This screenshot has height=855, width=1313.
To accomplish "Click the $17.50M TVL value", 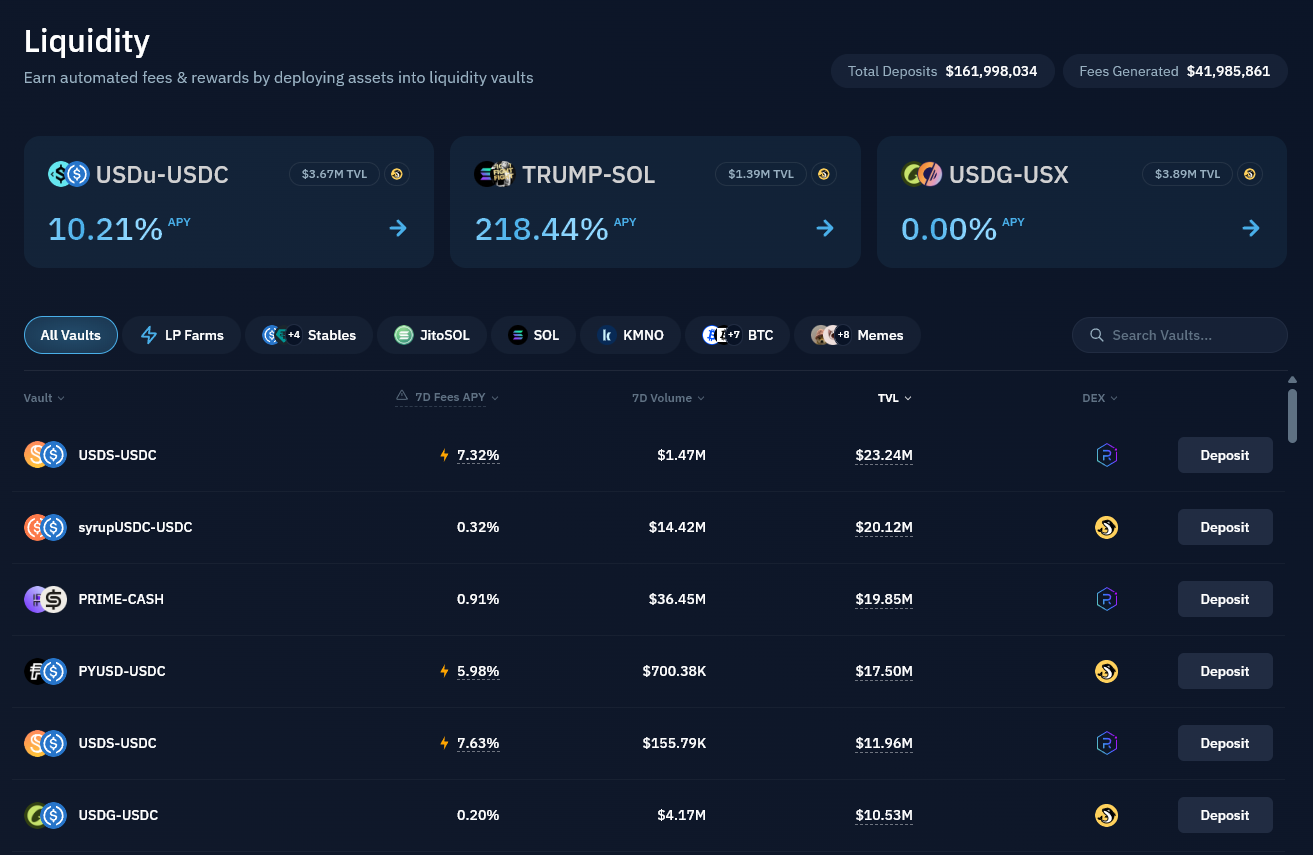I will point(884,671).
